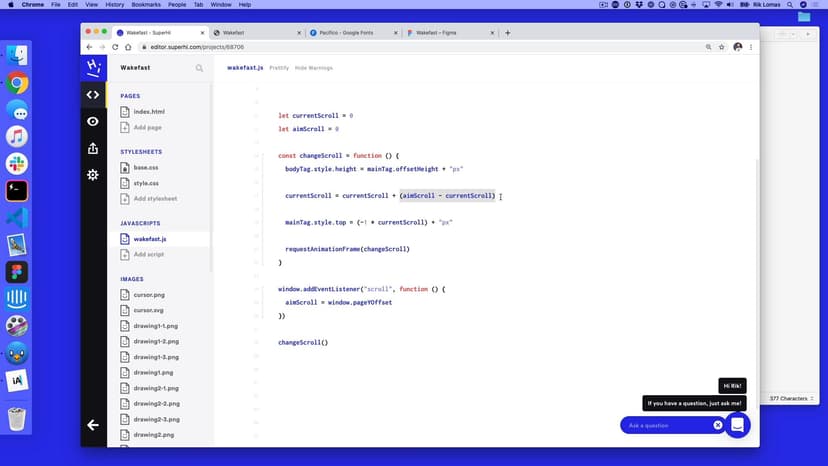Go back using the bottom-left arrow
Screen dimensions: 828x466
93,425
